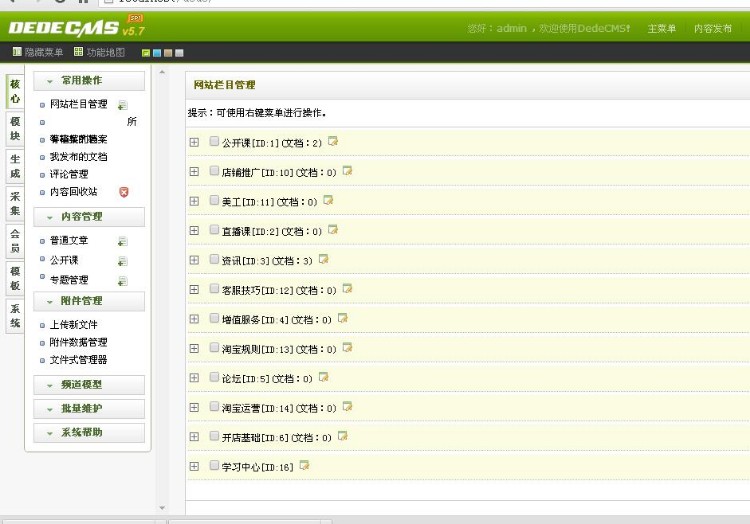
Task: Select the green theme color swatch
Action: click(146, 53)
